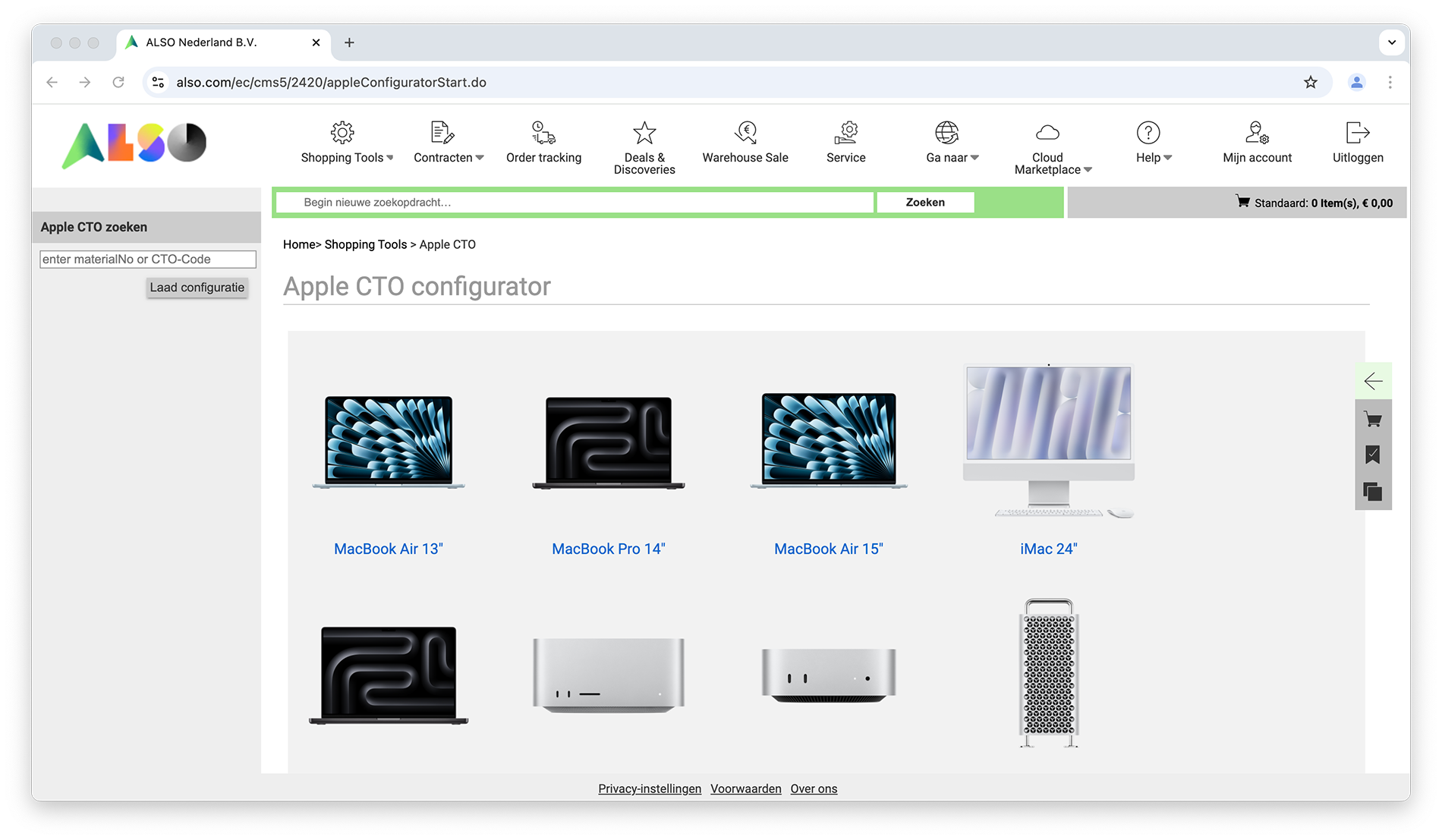Select the iMac 24" product image
This screenshot has height=840, width=1442.
pos(1049,441)
